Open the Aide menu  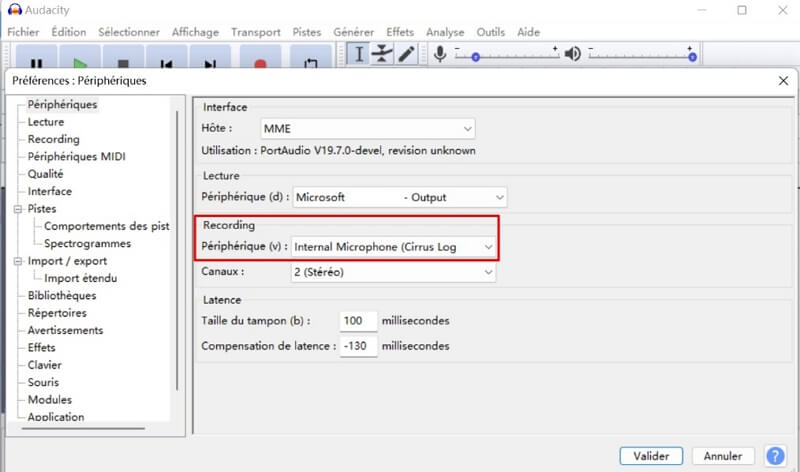pyautogui.click(x=529, y=32)
